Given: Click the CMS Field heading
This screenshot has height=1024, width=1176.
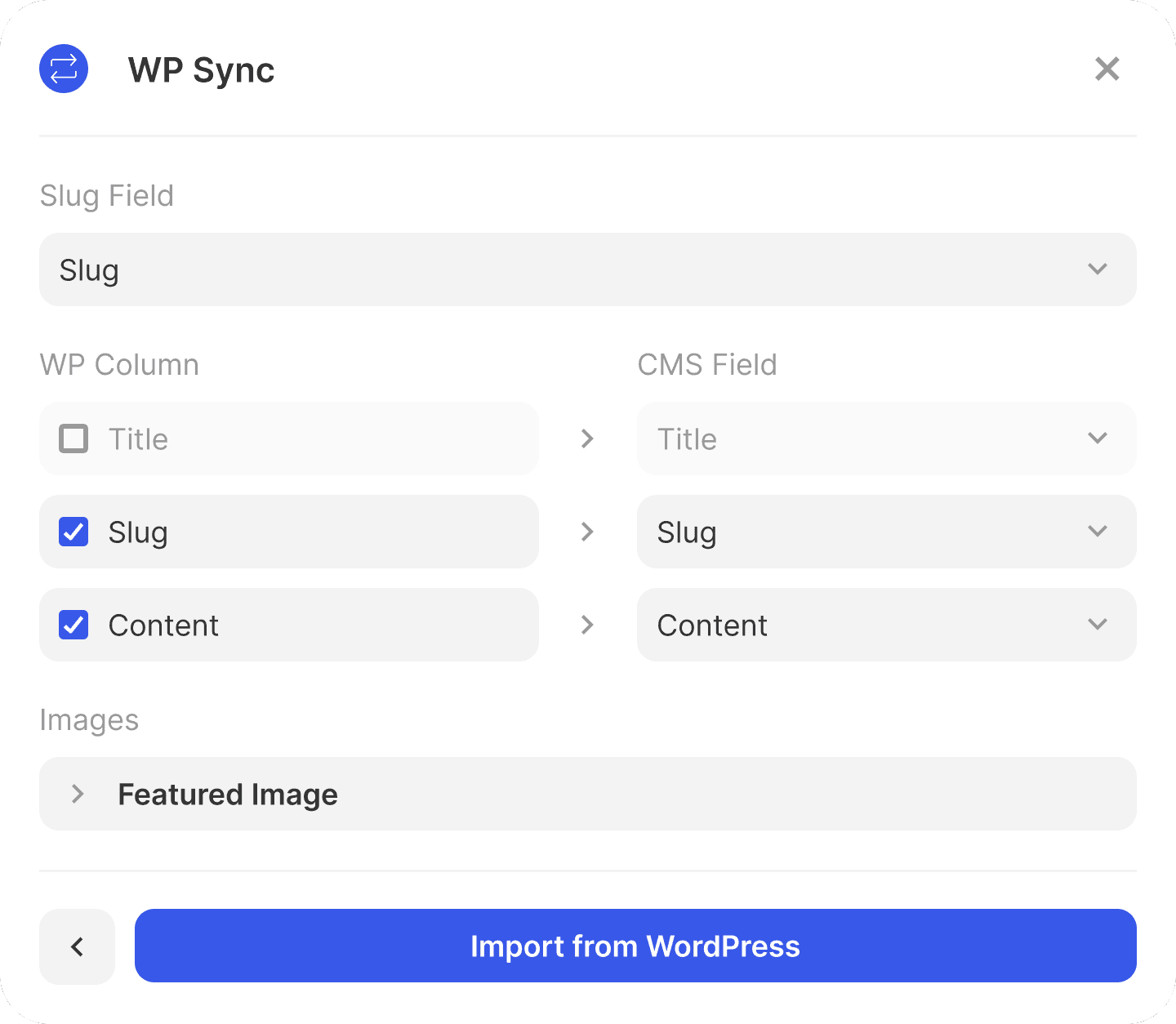Looking at the screenshot, I should coord(707,364).
